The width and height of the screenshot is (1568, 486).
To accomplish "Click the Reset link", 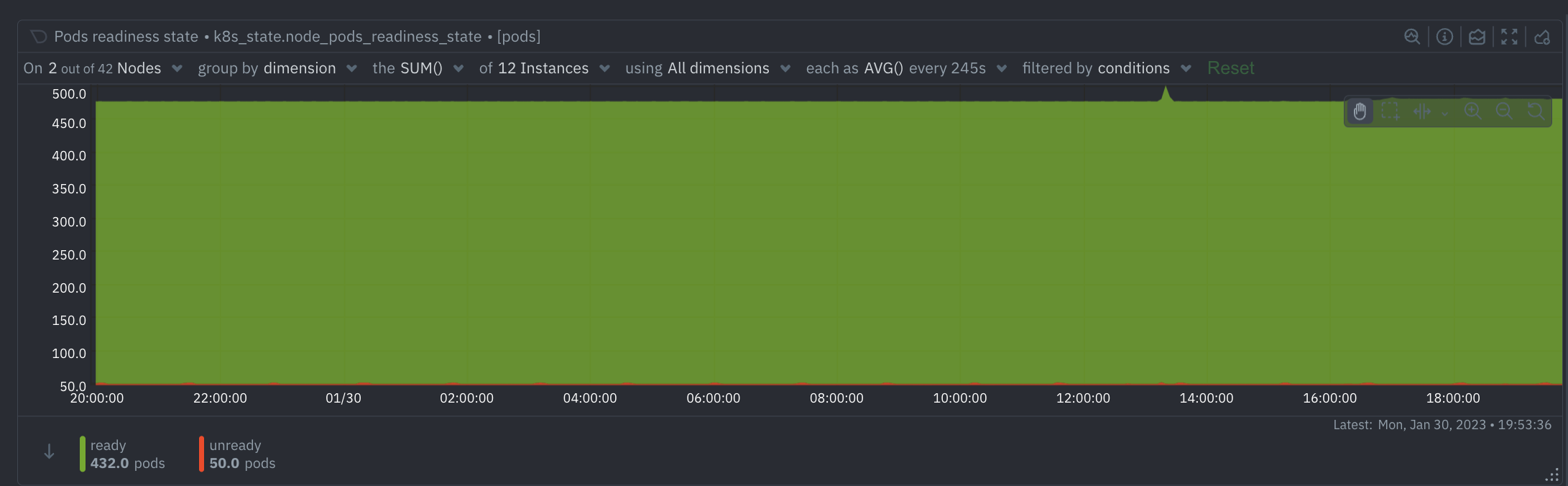I will (x=1230, y=68).
